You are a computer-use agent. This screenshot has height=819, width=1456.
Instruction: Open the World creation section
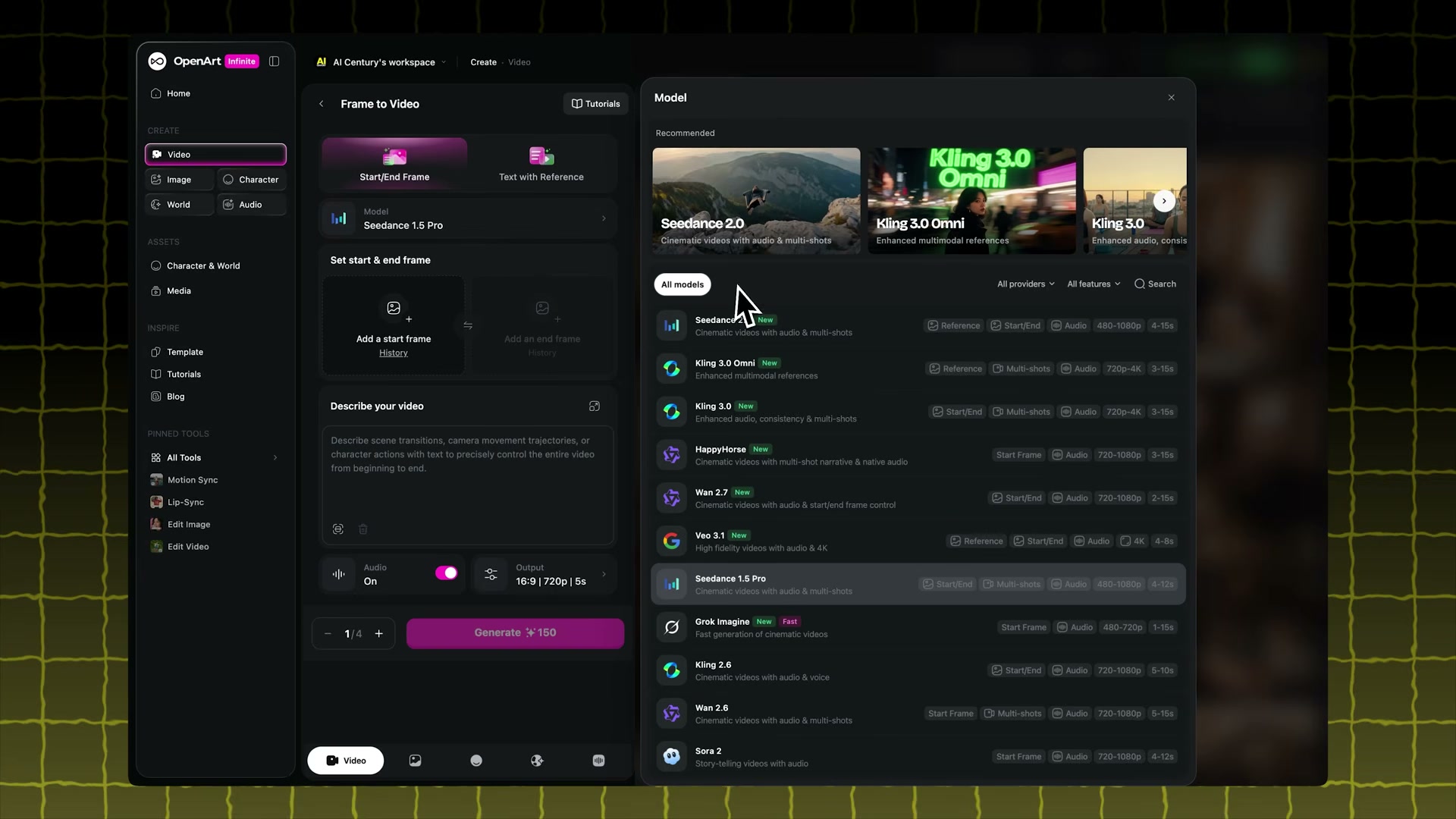tap(179, 205)
